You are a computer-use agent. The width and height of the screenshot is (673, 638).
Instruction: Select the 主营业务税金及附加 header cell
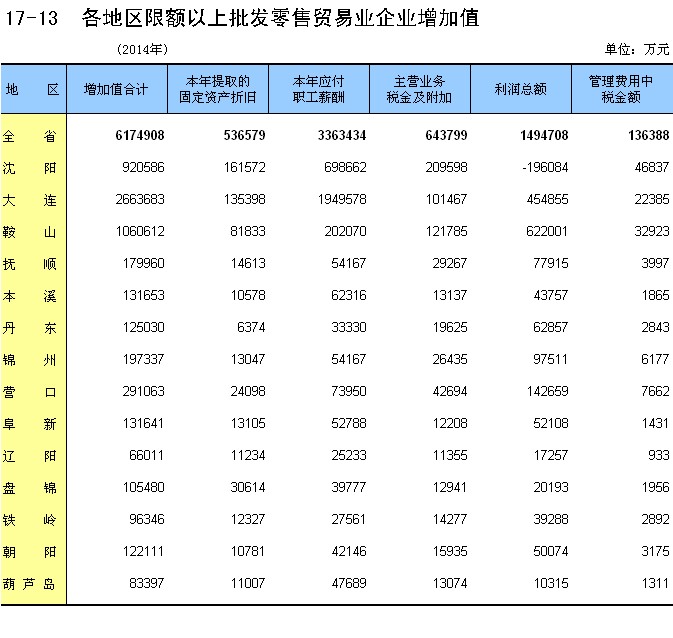[x=419, y=89]
